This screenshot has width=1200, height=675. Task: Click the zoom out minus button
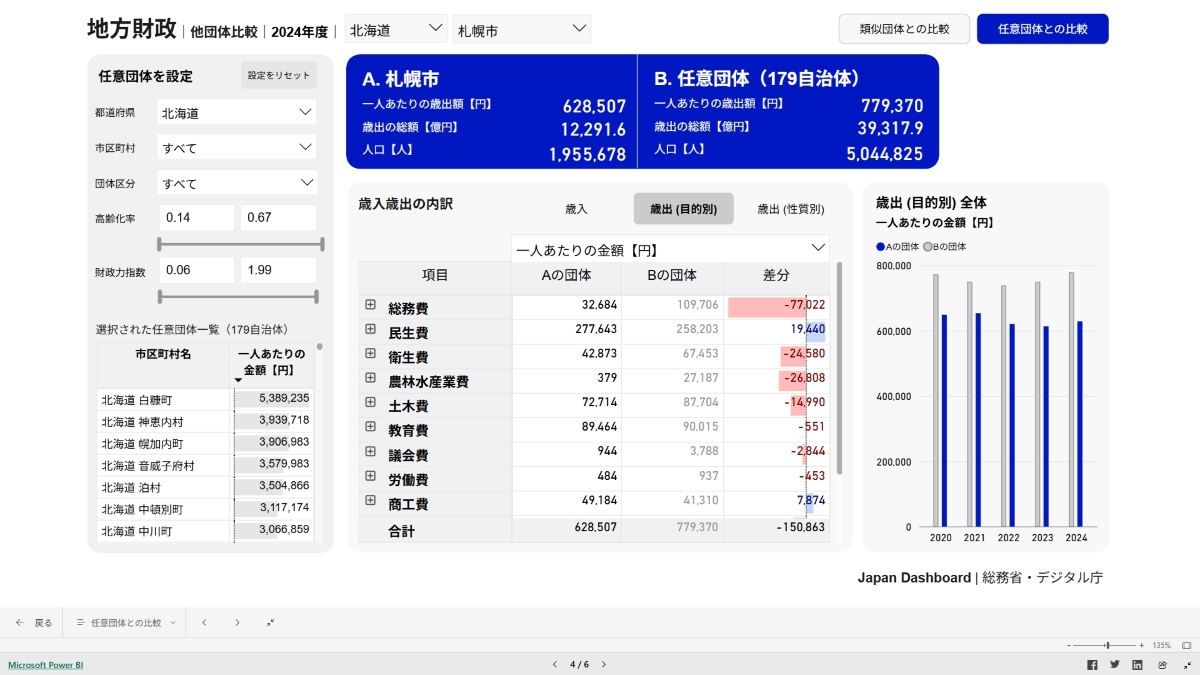[x=1069, y=645]
